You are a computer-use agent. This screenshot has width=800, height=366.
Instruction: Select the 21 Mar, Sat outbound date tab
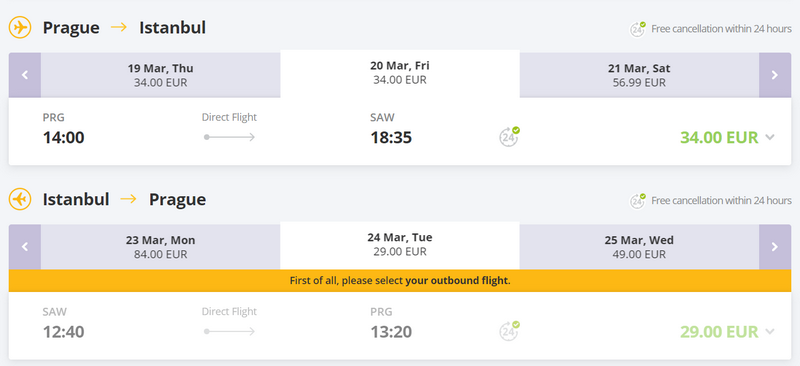[639, 75]
